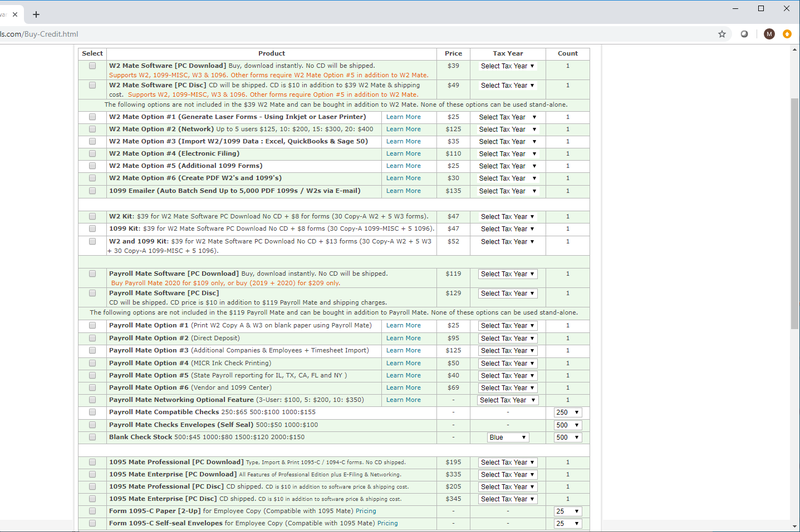Check Blank Check Stock checkbox
Viewport: 800px width, 532px height.
92,437
